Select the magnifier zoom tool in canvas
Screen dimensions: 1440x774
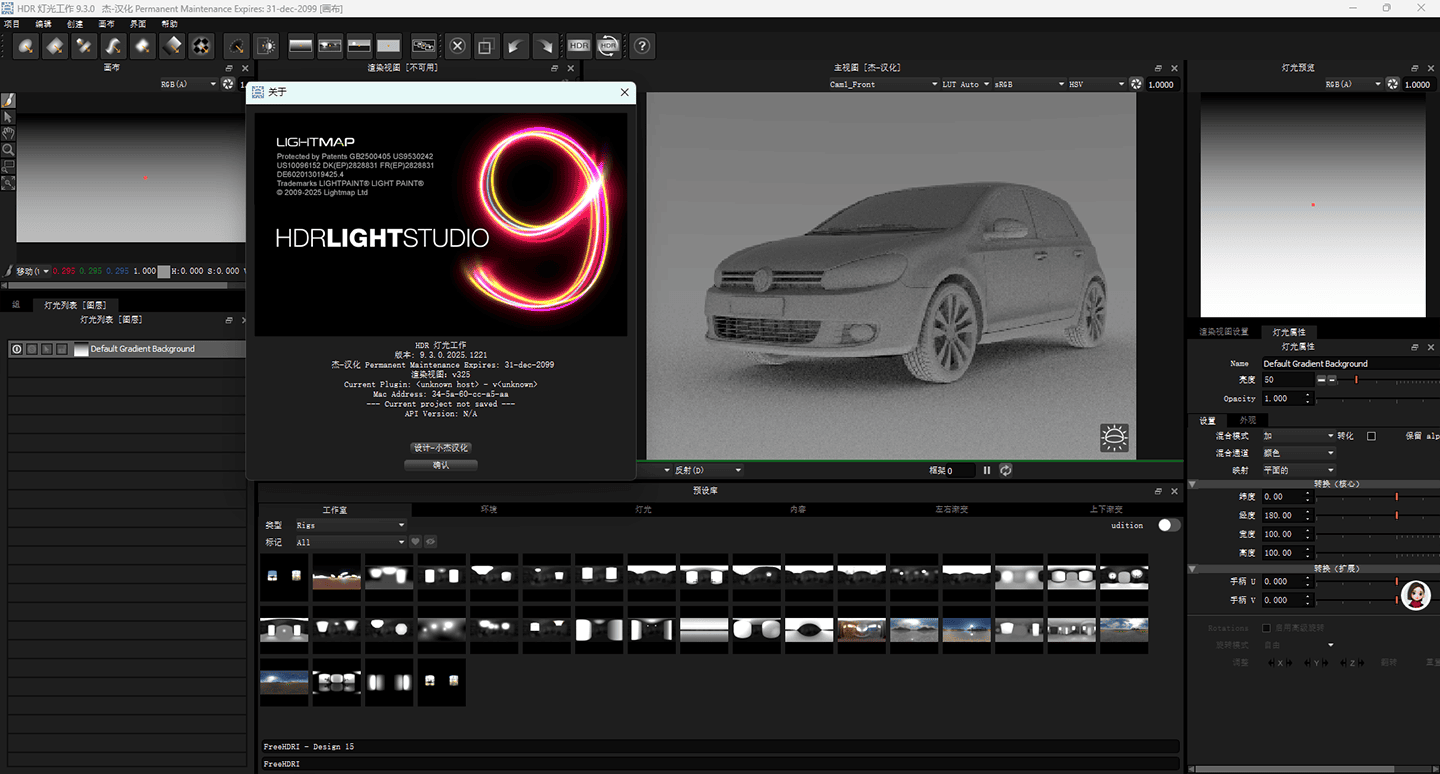(x=8, y=149)
